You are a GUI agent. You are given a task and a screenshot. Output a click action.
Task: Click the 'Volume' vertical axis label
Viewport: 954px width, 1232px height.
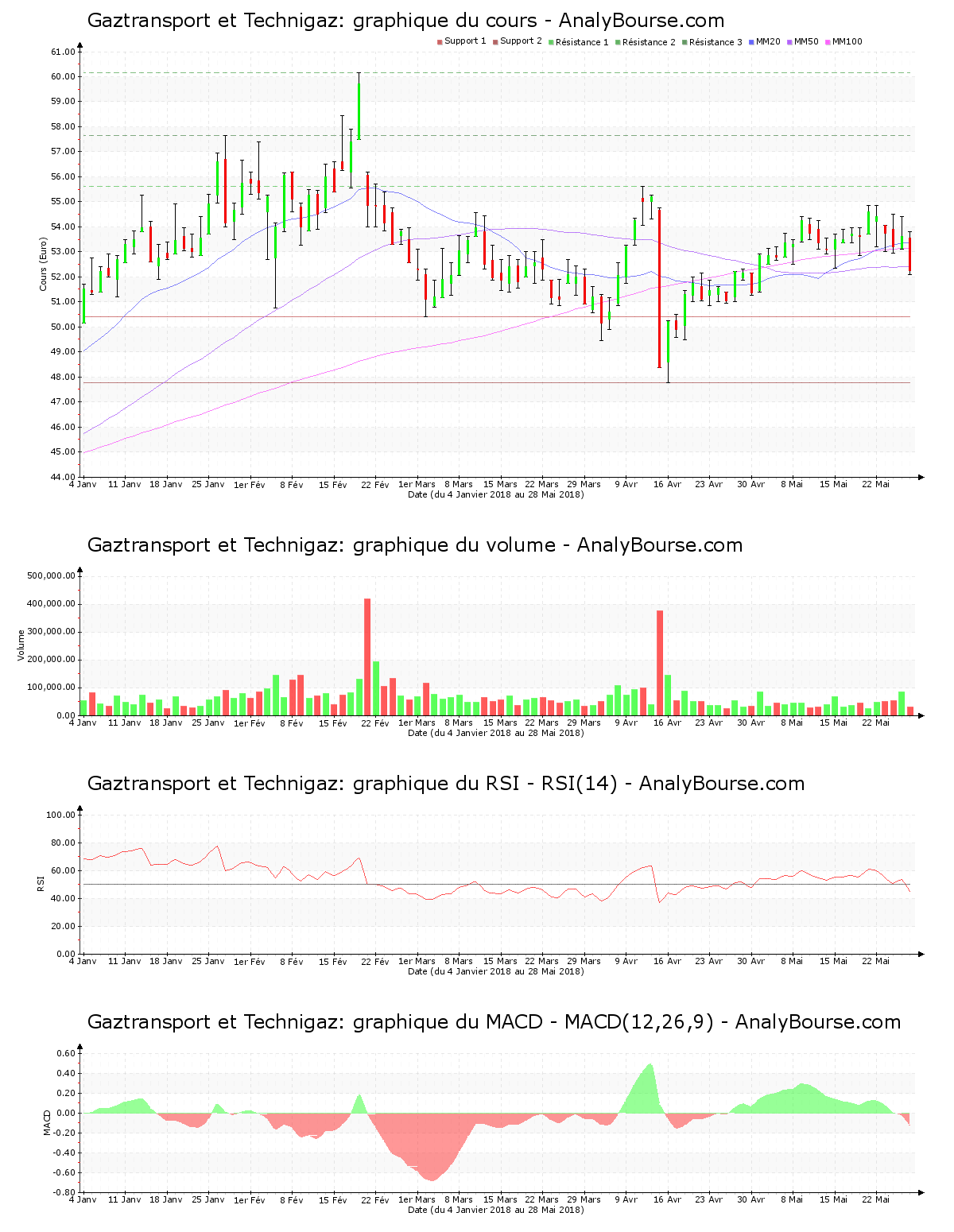pos(21,645)
